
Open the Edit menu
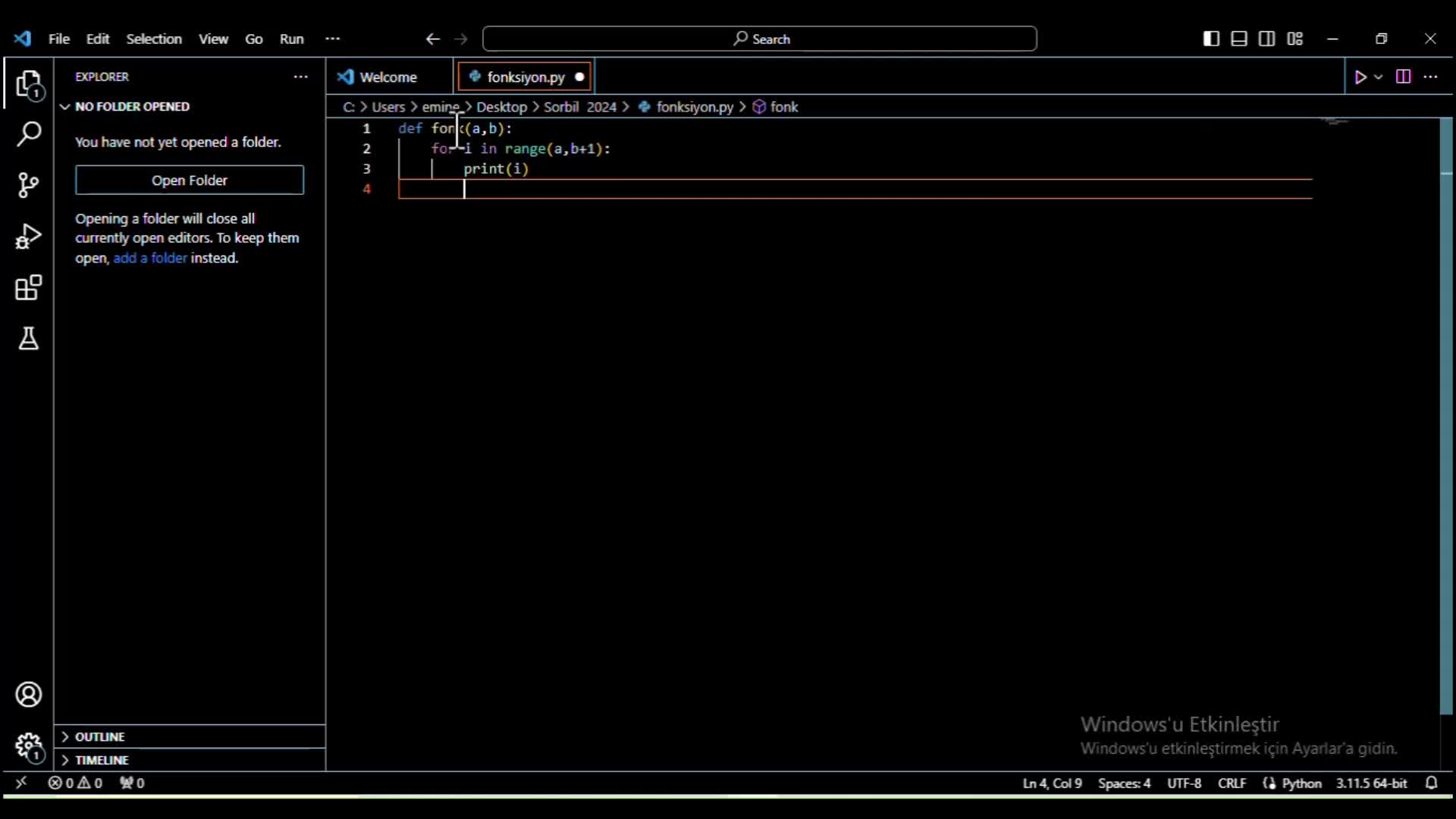(x=97, y=39)
